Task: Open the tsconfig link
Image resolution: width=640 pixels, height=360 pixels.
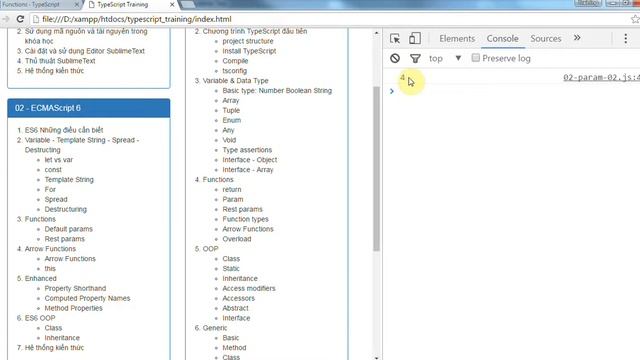Action: tap(235, 71)
